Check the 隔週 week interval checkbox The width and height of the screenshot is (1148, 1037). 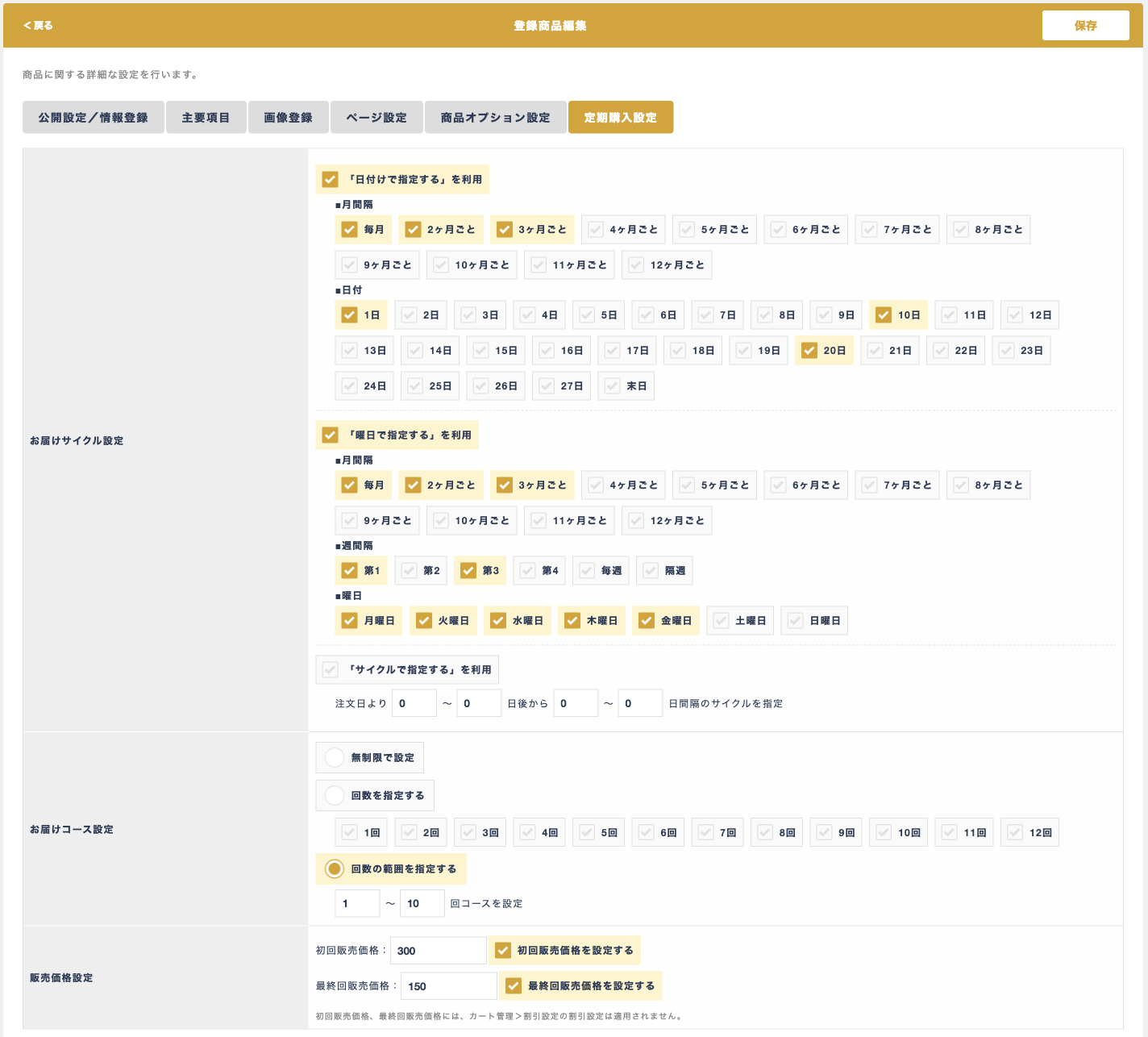pos(651,571)
